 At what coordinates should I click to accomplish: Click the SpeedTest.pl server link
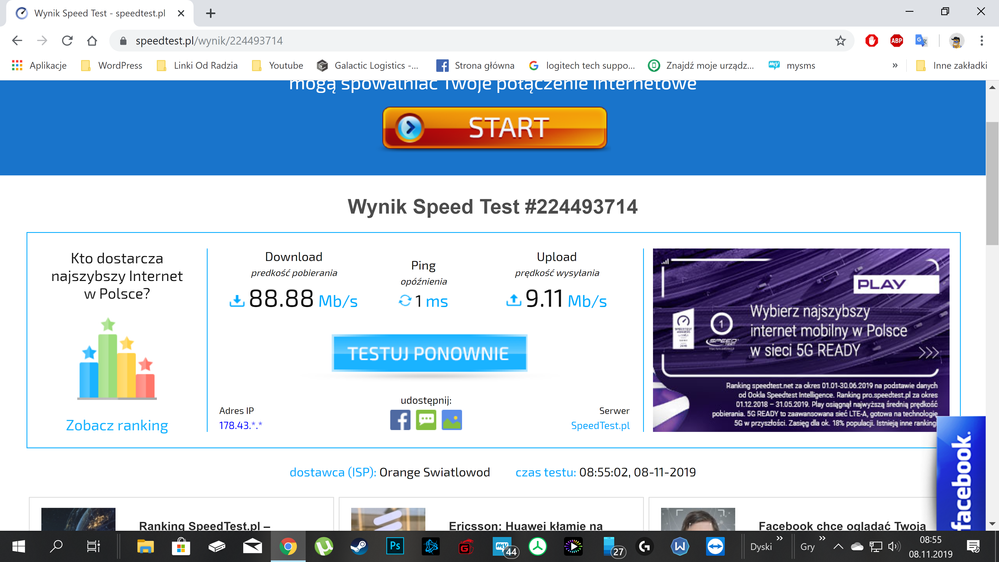(600, 425)
